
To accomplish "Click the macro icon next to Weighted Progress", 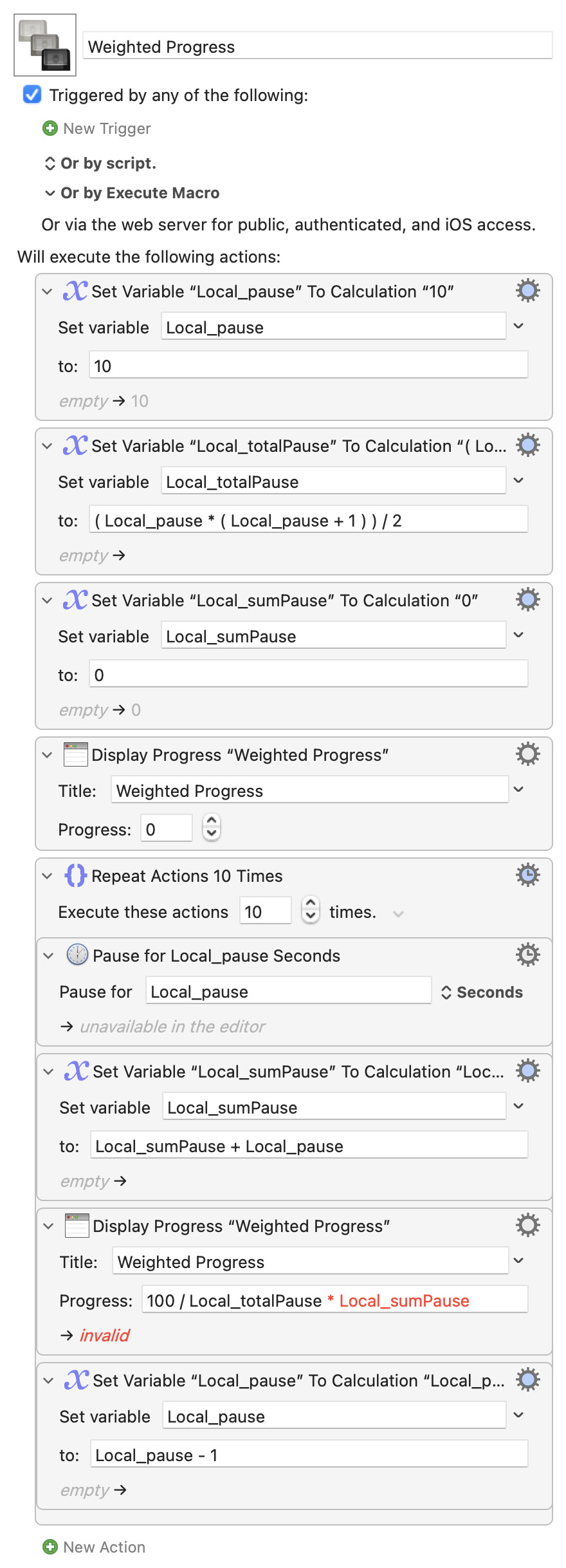I will point(45,45).
